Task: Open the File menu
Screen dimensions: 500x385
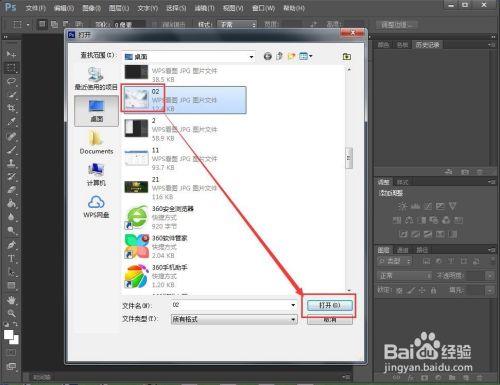Action: click(x=35, y=8)
